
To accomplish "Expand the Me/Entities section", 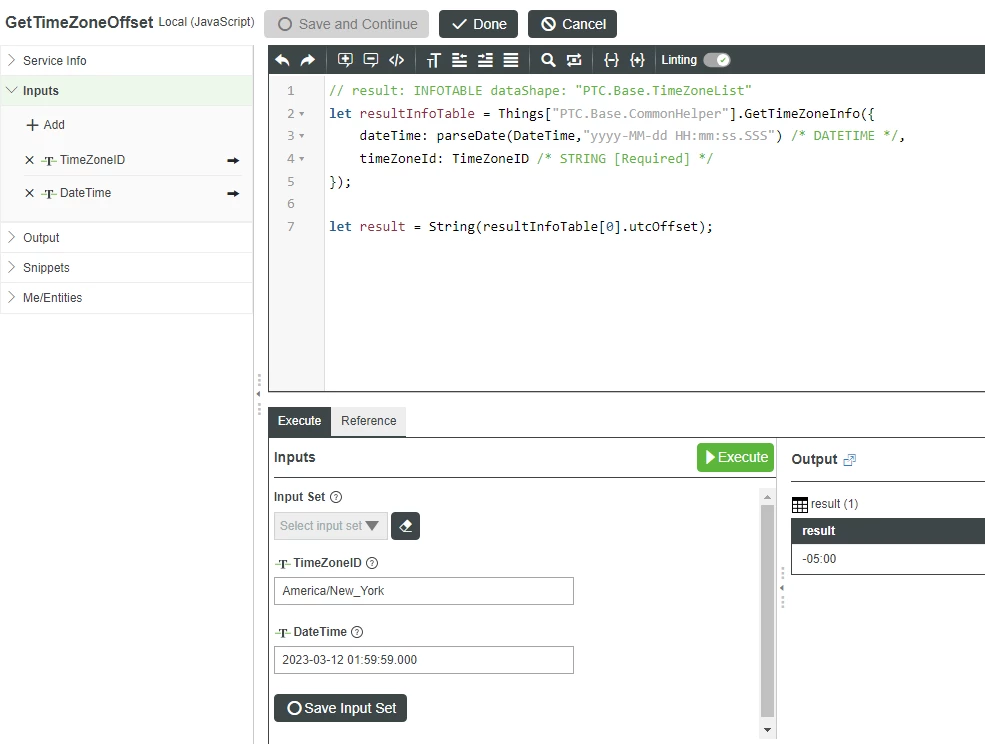I will pyautogui.click(x=127, y=298).
